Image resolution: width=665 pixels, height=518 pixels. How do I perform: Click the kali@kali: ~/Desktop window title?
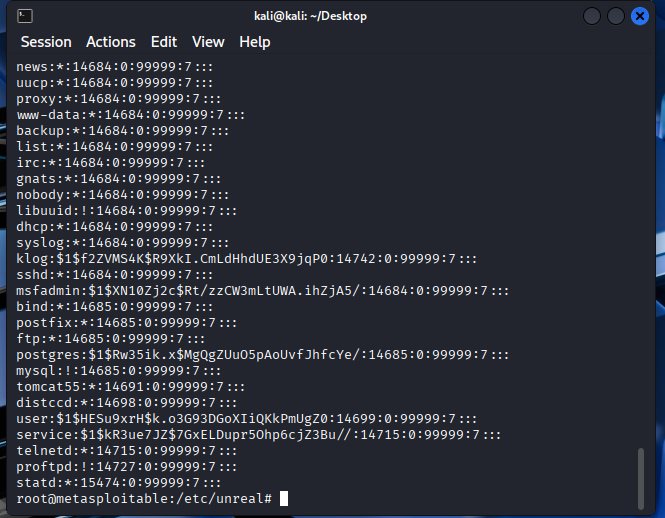(x=310, y=16)
